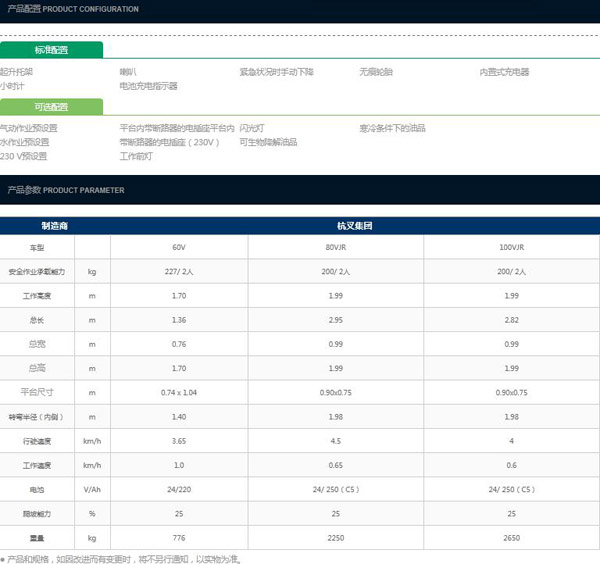Click the 可生物降解油品 optional item

point(268,142)
